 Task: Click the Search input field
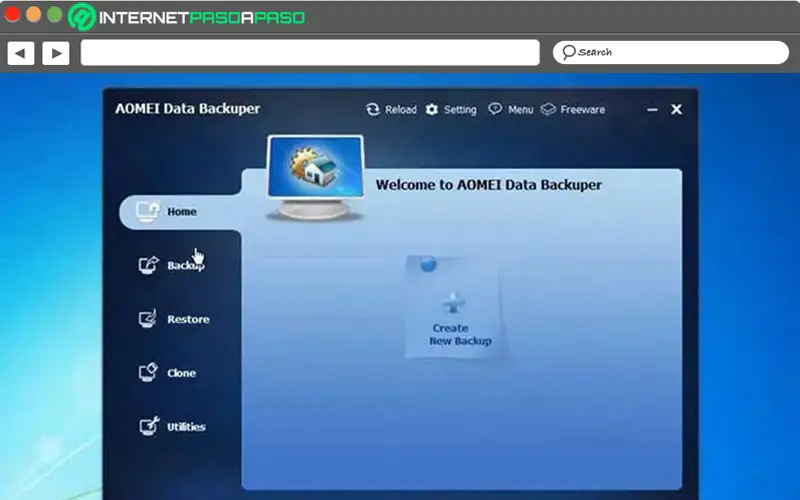(671, 52)
